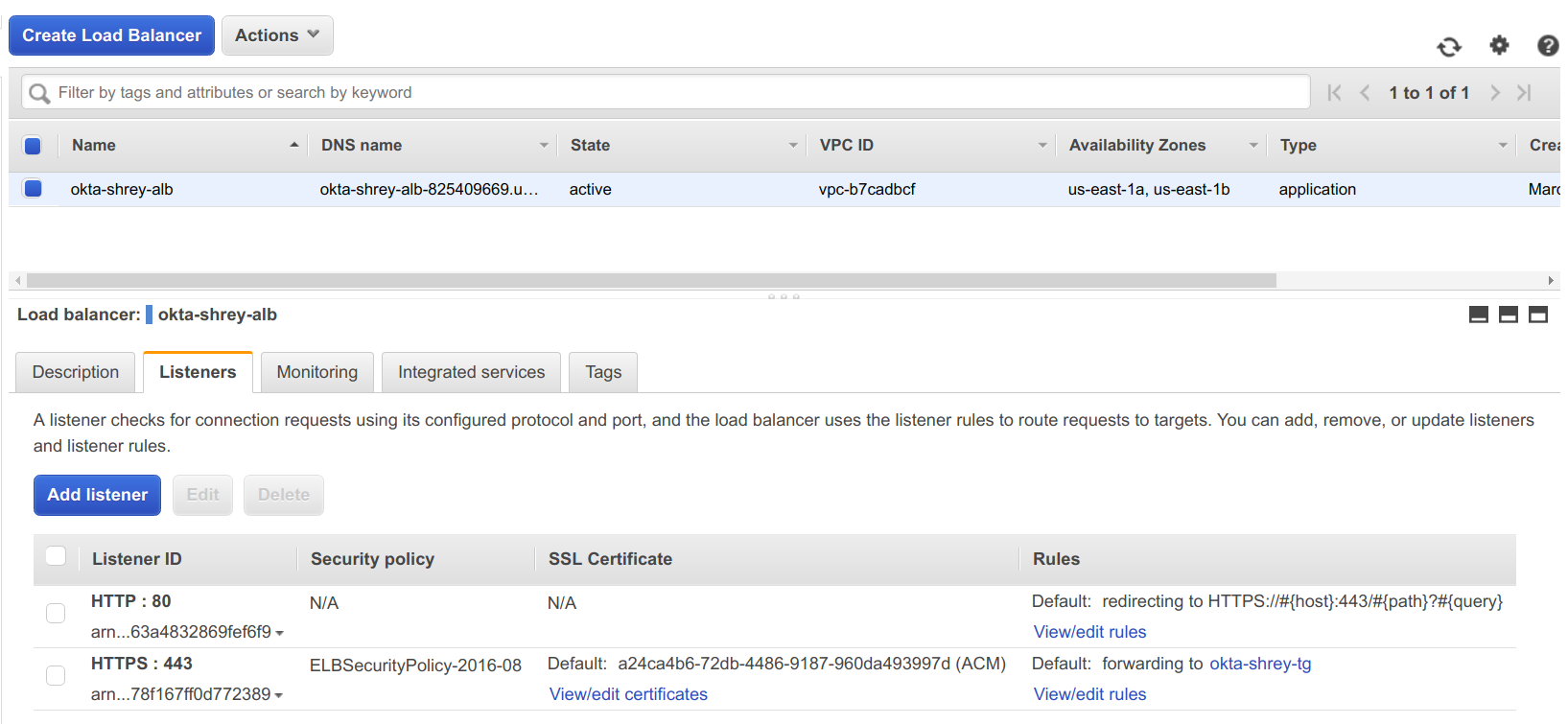Viewport: 1568px width, 724px height.
Task: Check the select-all listeners checkbox
Action: pyautogui.click(x=56, y=556)
